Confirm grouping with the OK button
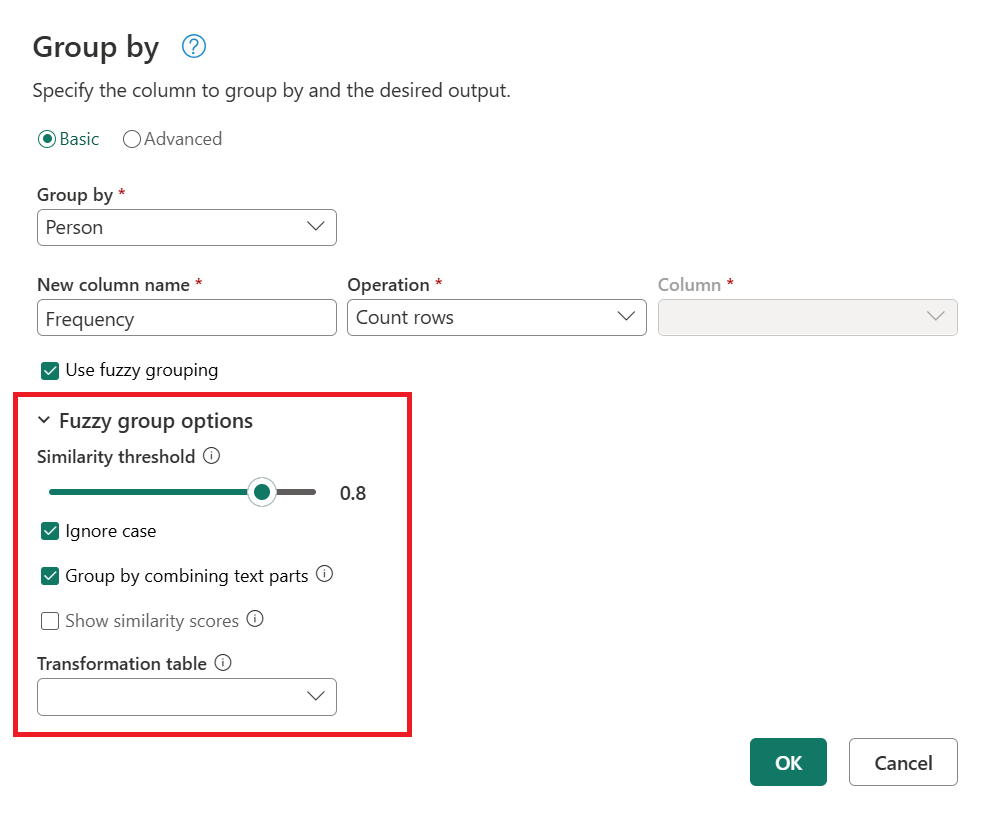991x817 pixels. tap(788, 762)
